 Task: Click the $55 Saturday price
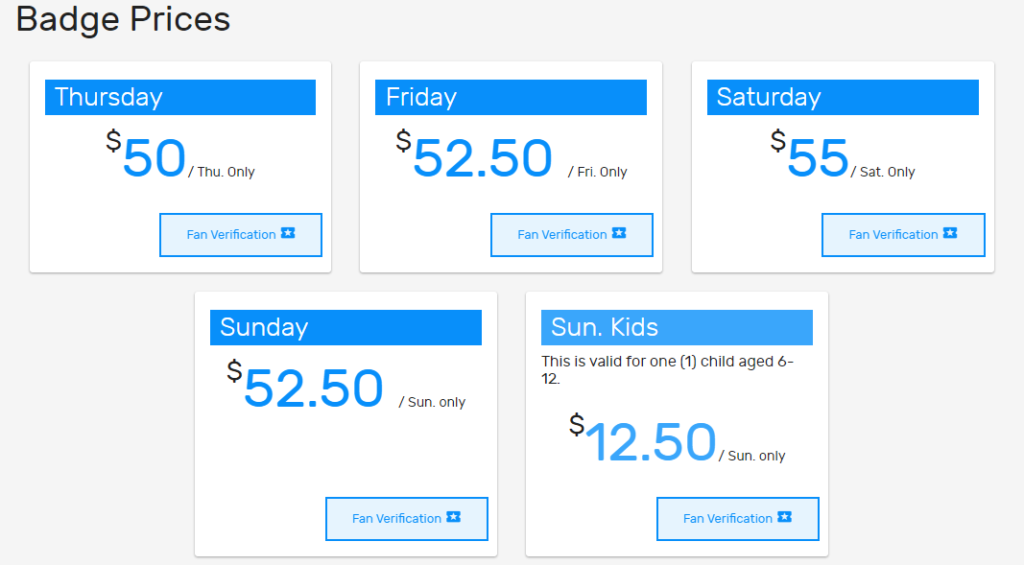click(x=810, y=155)
